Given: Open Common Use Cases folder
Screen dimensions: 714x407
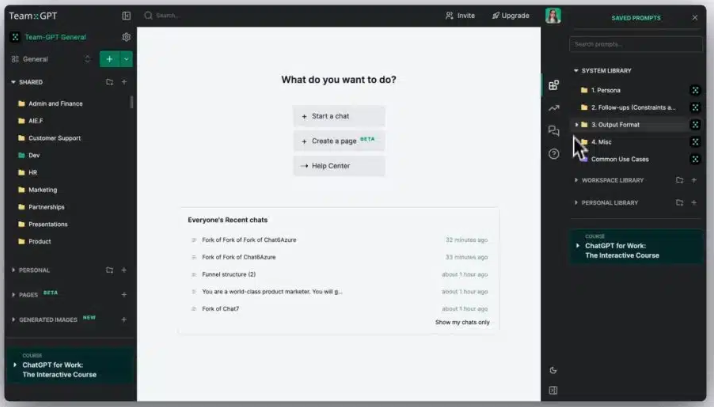Looking at the screenshot, I should [x=620, y=159].
